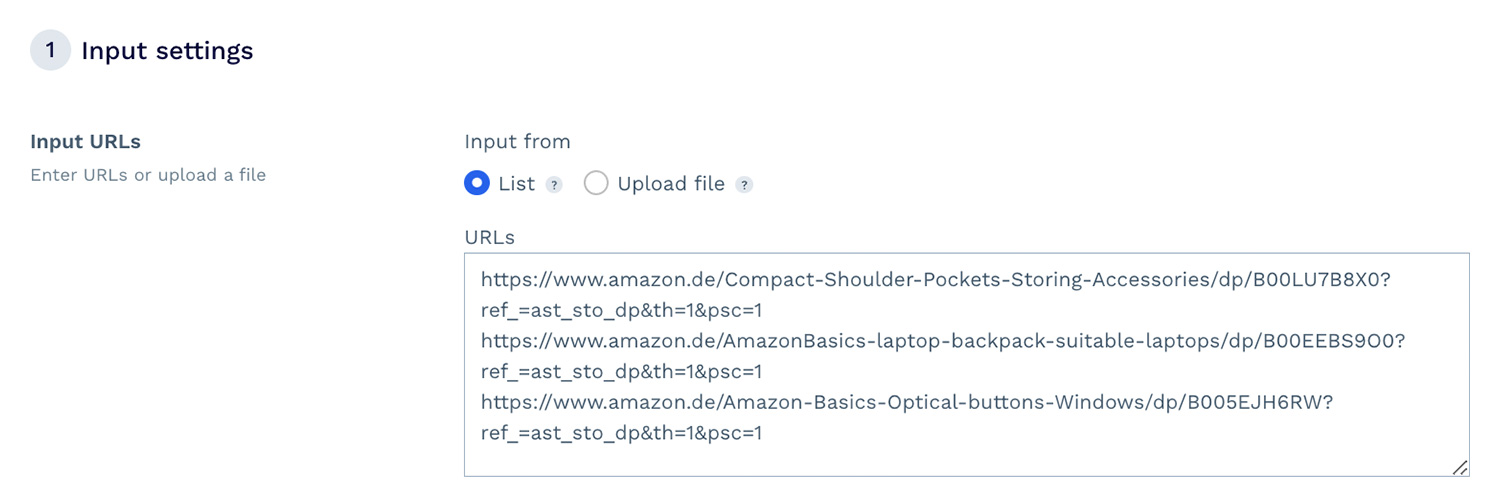Screen dimensions: 1500x500
Task: Click the ref_ line below the Compact-Shoulder URL
Action: pos(621,311)
